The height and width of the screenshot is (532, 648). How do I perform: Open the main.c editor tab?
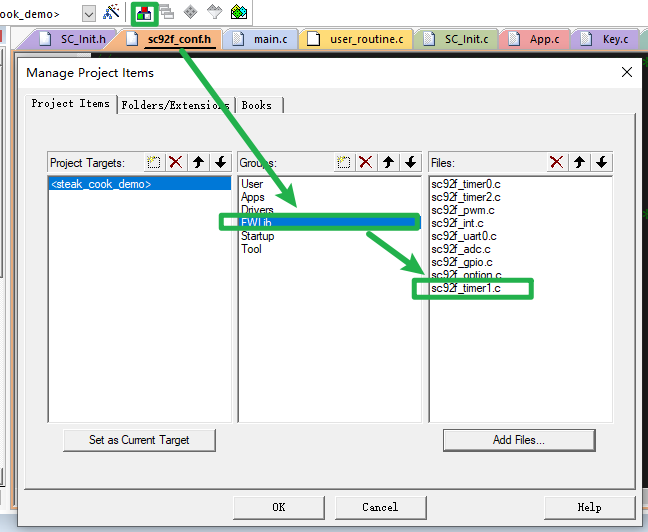[260, 39]
